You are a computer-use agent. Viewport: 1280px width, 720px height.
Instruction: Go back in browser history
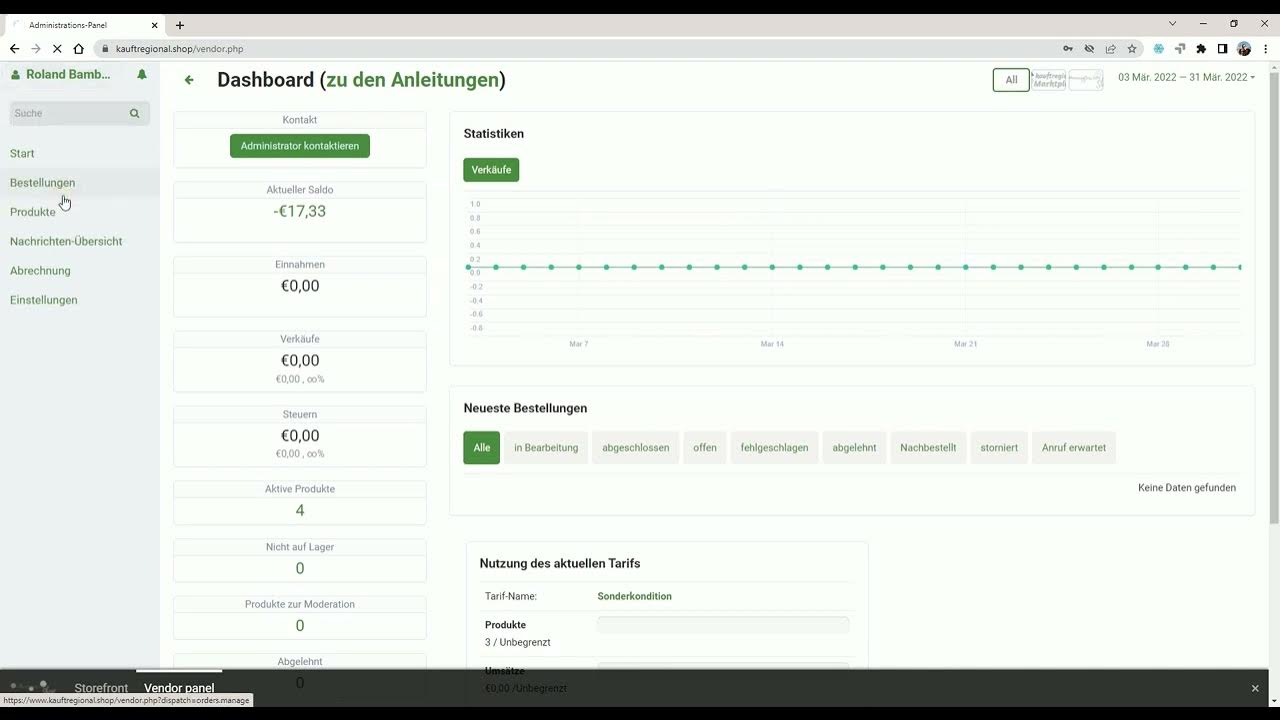pos(14,48)
